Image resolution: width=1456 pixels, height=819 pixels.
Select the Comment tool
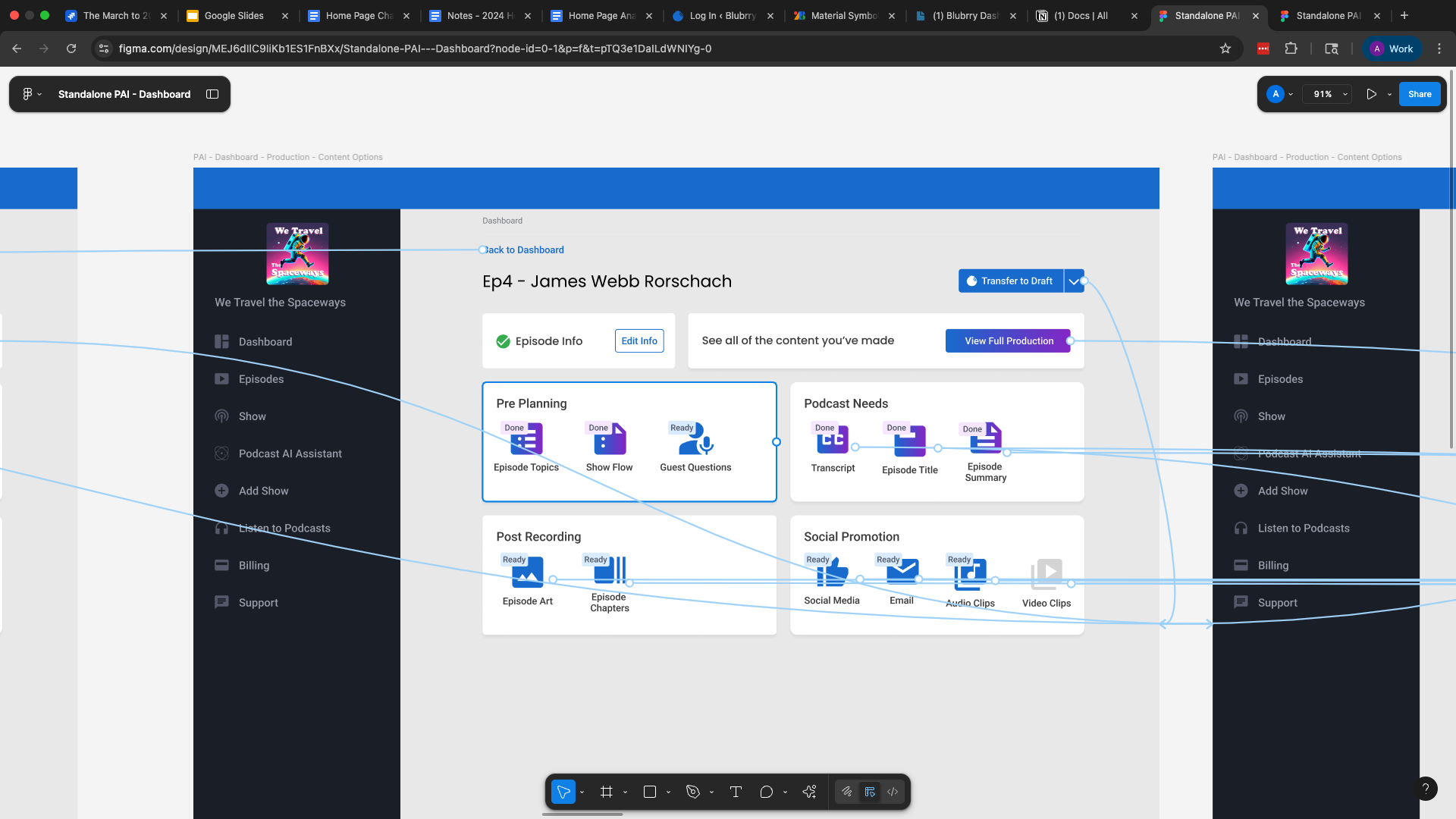coord(766,792)
